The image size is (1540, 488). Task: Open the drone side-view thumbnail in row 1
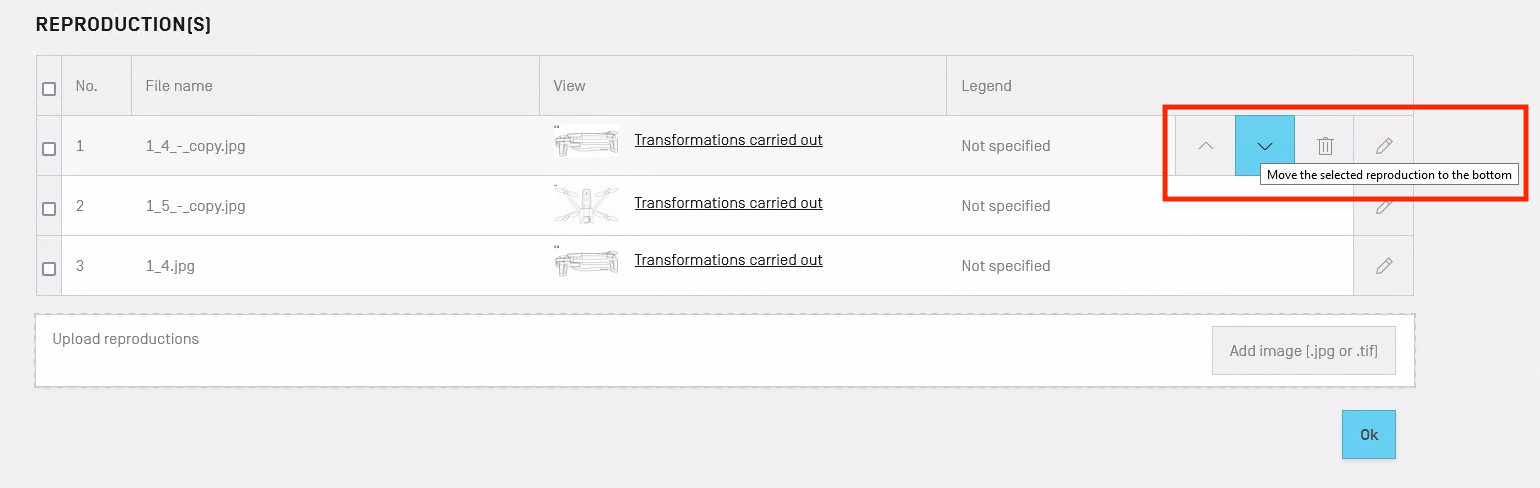coord(586,142)
